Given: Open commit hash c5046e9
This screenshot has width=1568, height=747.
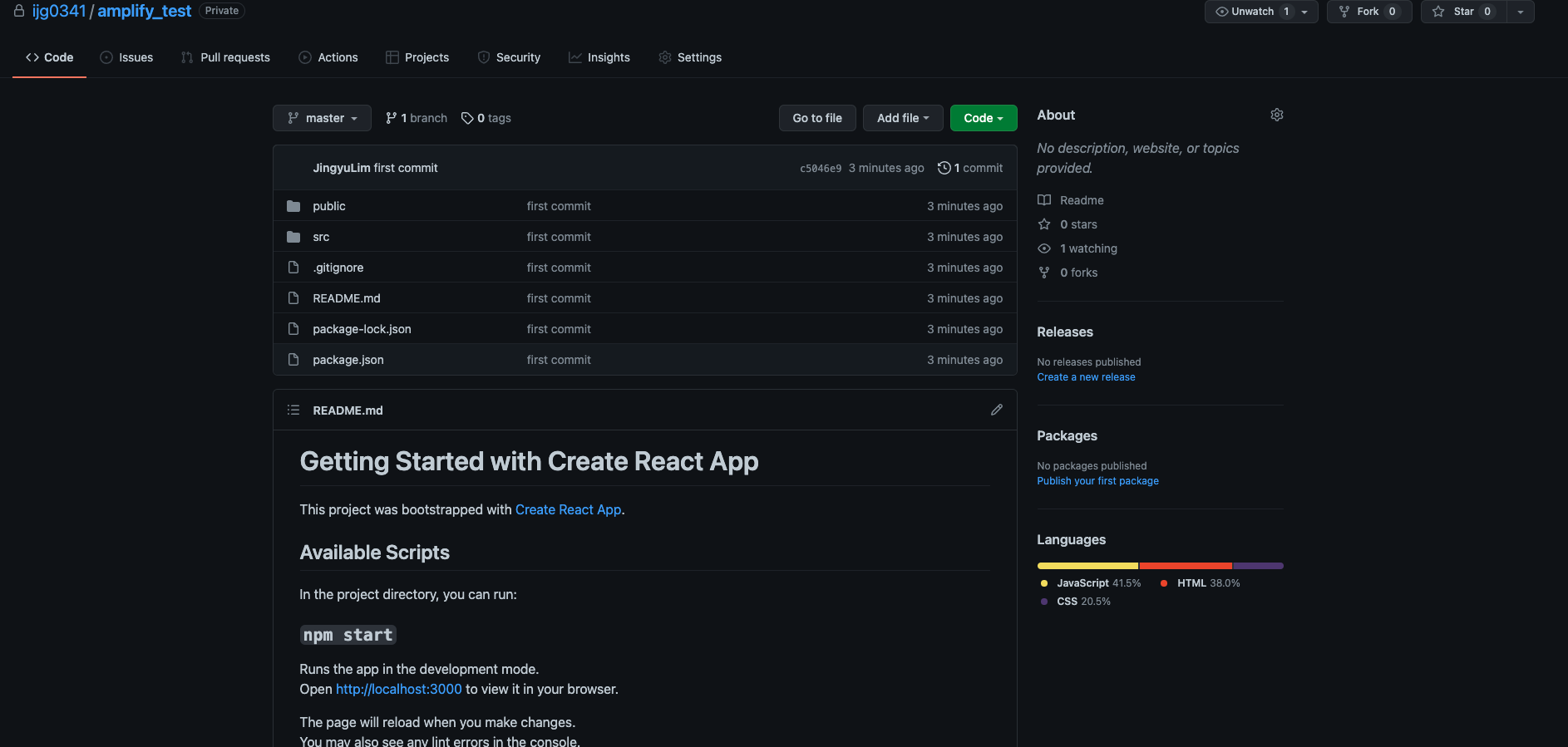Looking at the screenshot, I should tap(821, 168).
